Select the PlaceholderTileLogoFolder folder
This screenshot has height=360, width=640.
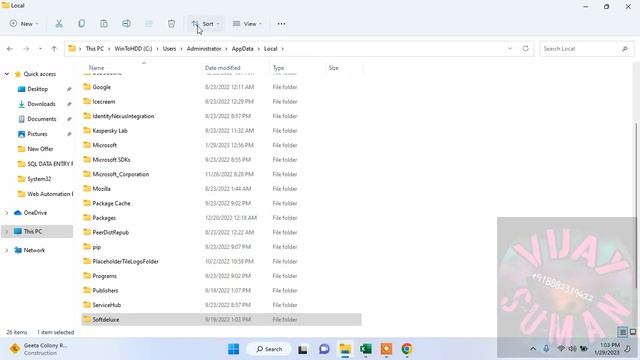[125, 261]
